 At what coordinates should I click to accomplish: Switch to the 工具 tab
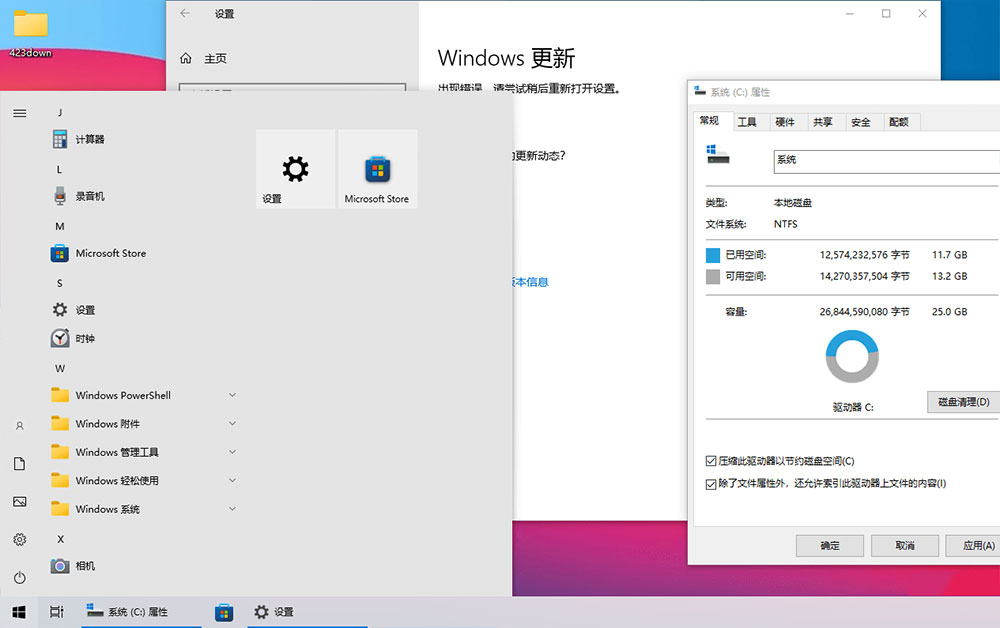(746, 121)
